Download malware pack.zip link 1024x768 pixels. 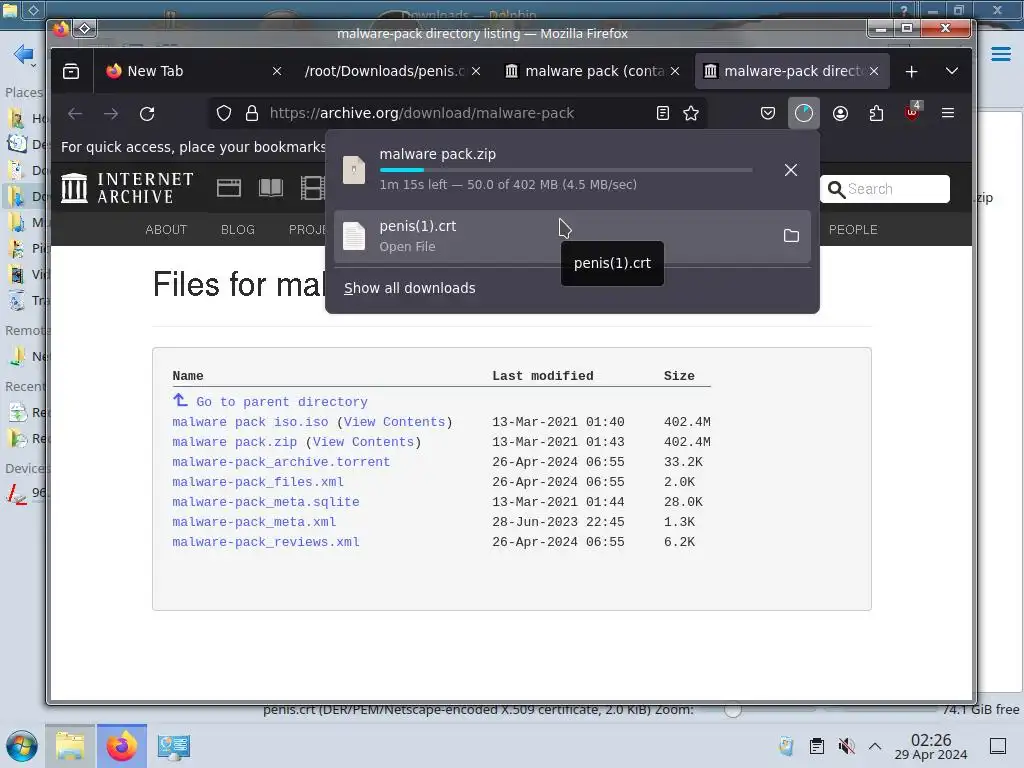tap(234, 442)
